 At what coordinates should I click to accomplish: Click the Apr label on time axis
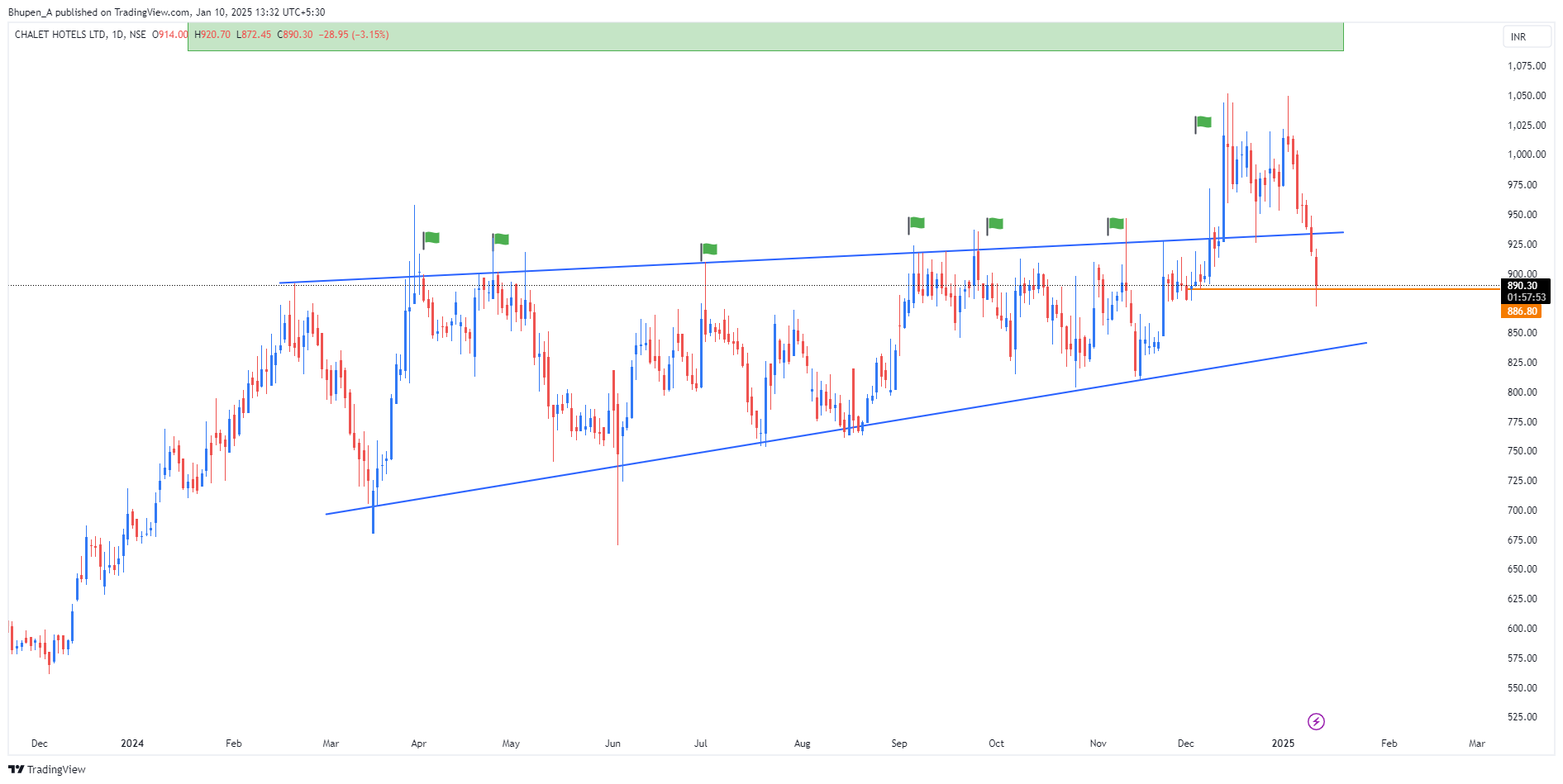(x=419, y=744)
